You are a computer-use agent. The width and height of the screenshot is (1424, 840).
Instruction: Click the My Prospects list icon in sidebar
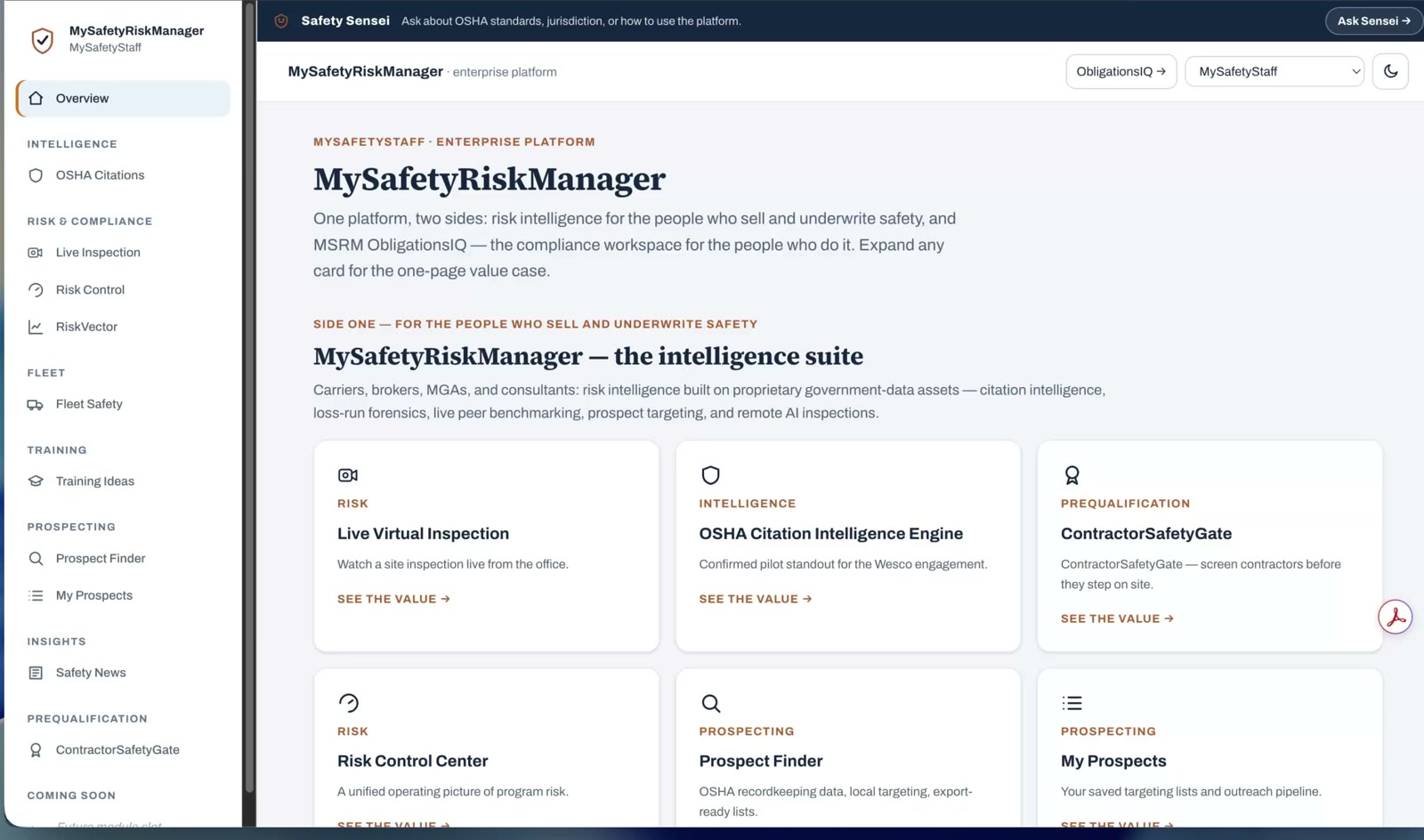pos(36,595)
